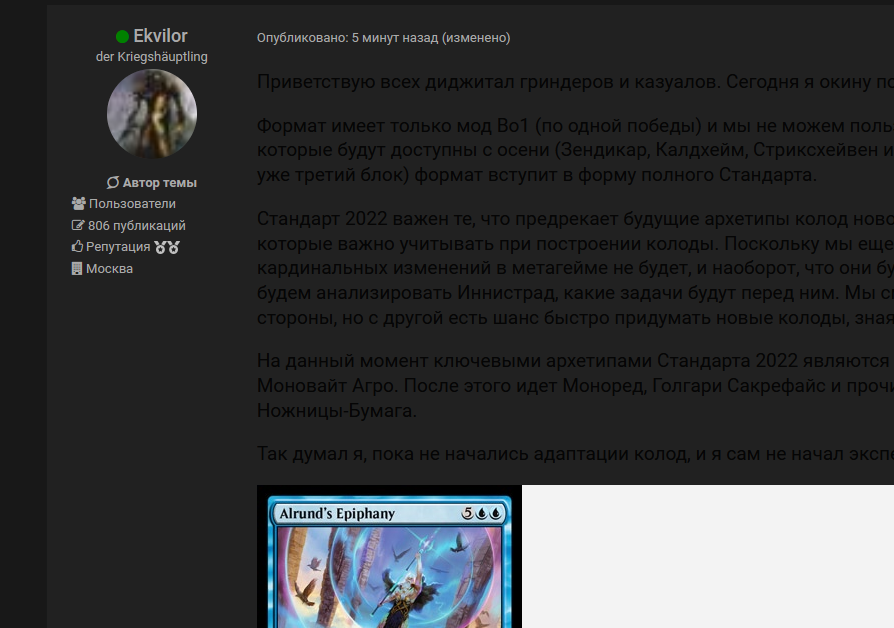The height and width of the screenshot is (628, 894).
Task: Click the green online status dot
Action: 122,37
